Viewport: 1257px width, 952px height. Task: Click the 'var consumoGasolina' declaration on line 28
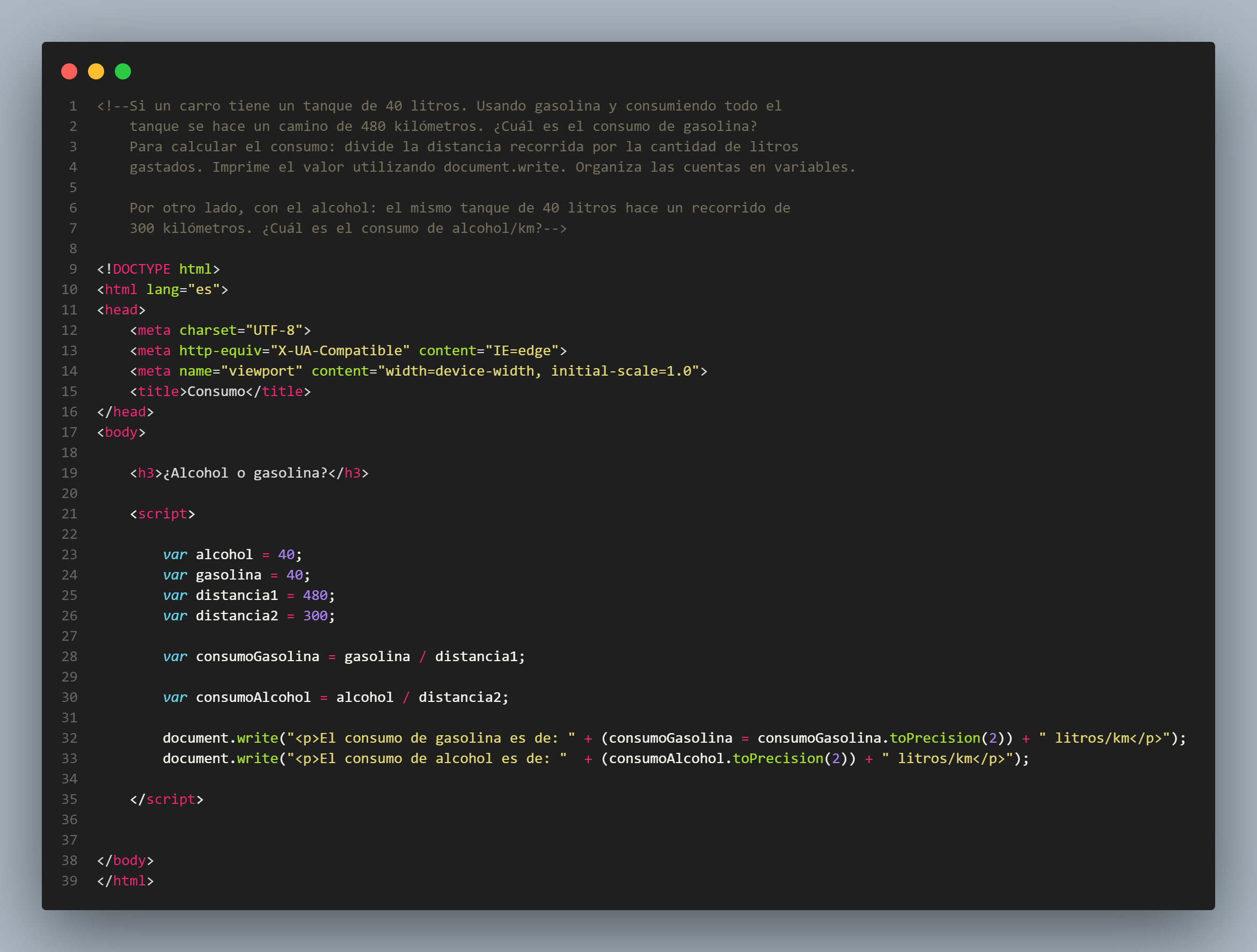pos(345,657)
